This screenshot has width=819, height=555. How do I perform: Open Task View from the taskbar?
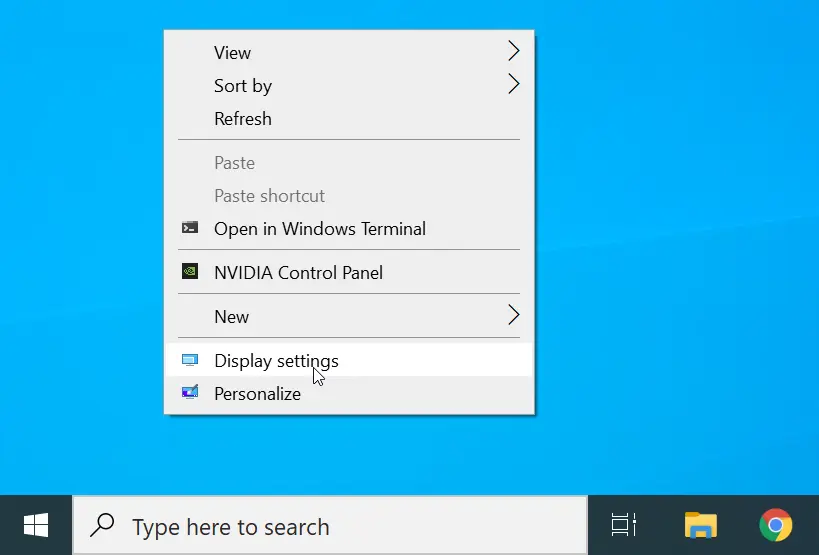pos(624,525)
